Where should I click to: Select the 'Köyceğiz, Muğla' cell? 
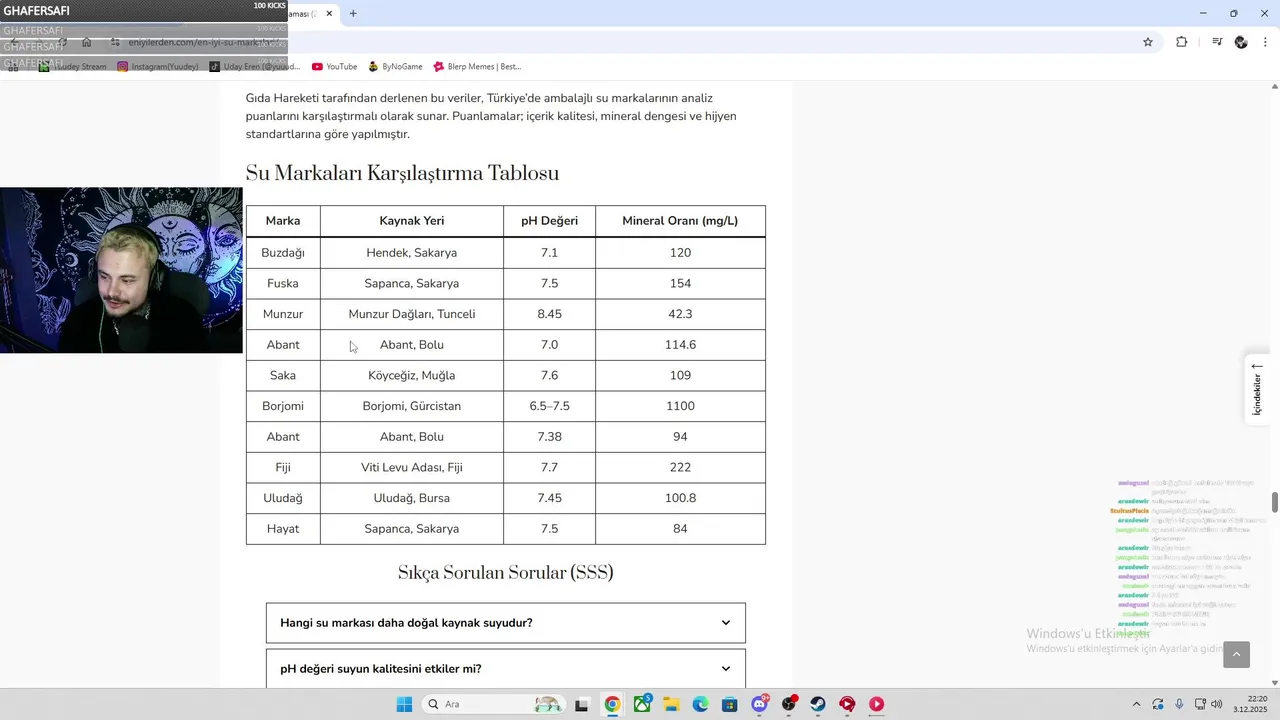click(x=412, y=376)
